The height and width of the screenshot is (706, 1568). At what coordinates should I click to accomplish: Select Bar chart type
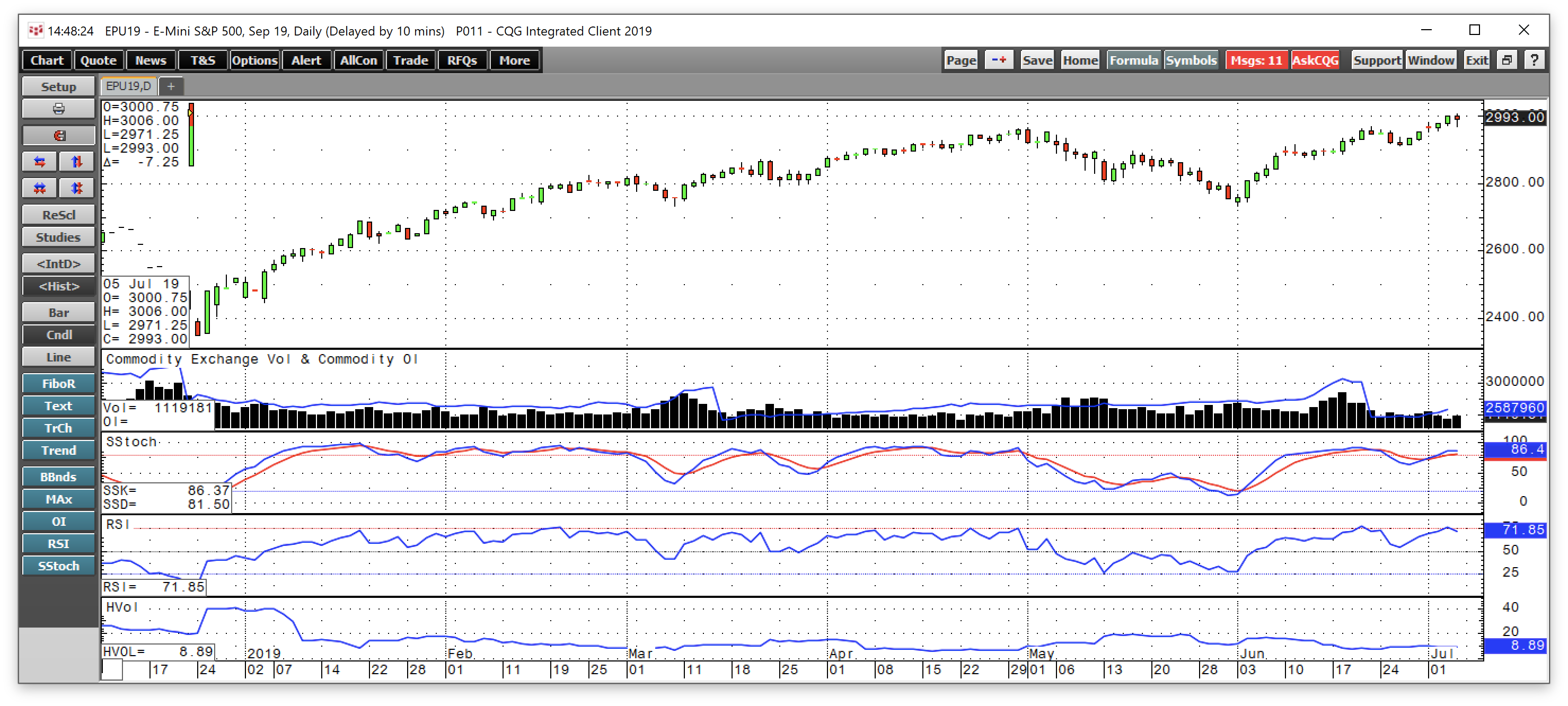(x=58, y=312)
